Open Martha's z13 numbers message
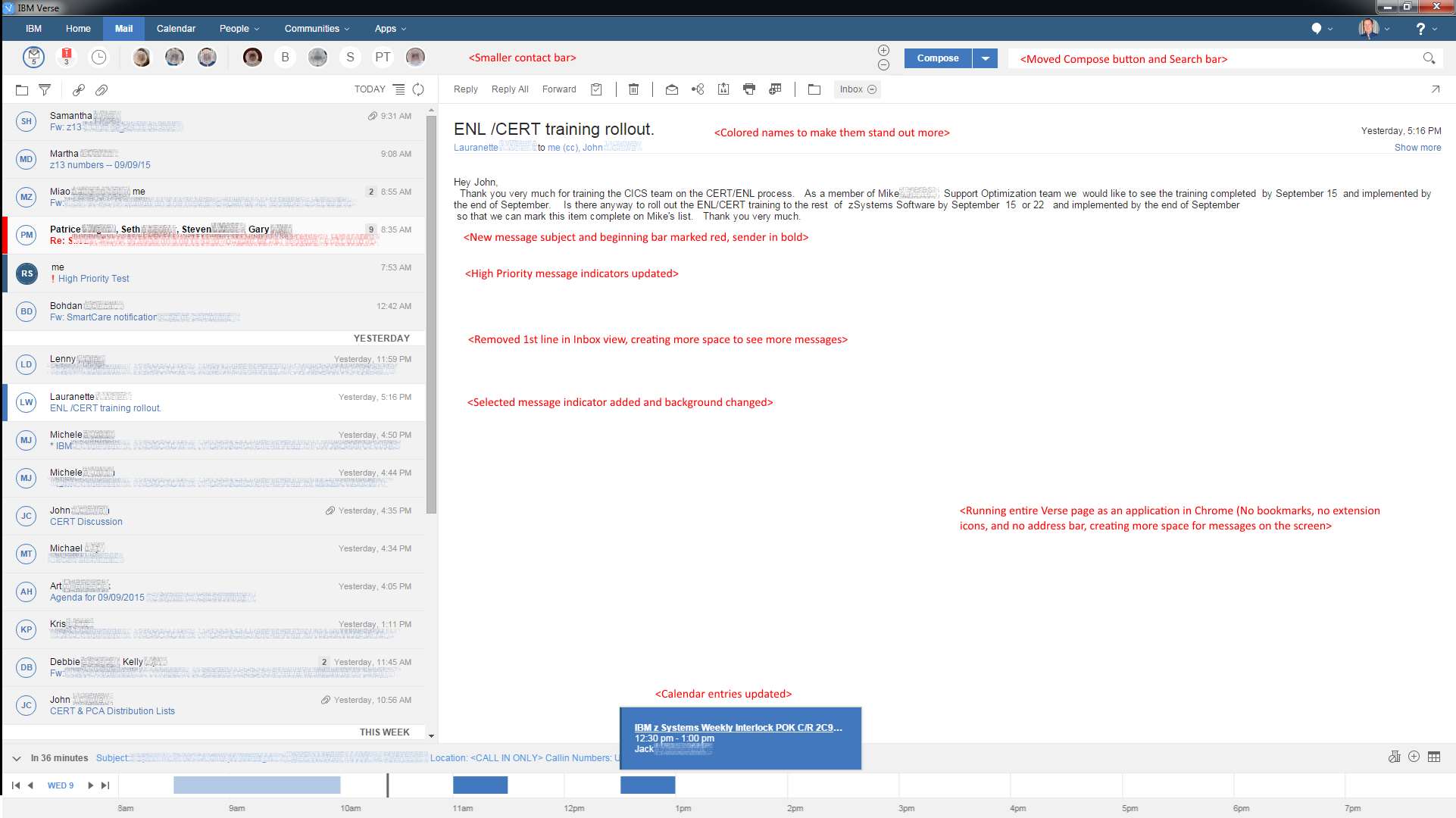1456x818 pixels. tap(214, 159)
